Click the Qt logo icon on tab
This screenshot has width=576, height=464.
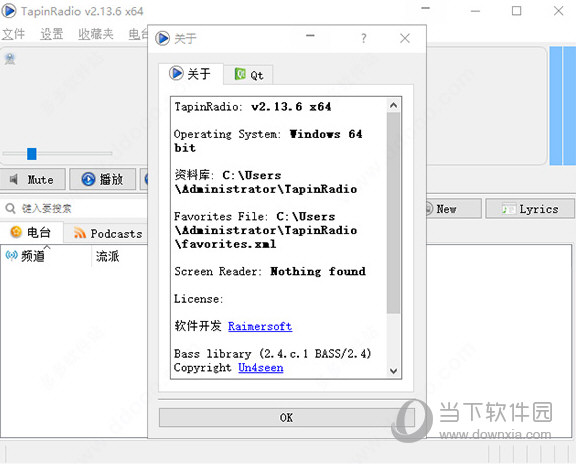tap(240, 74)
